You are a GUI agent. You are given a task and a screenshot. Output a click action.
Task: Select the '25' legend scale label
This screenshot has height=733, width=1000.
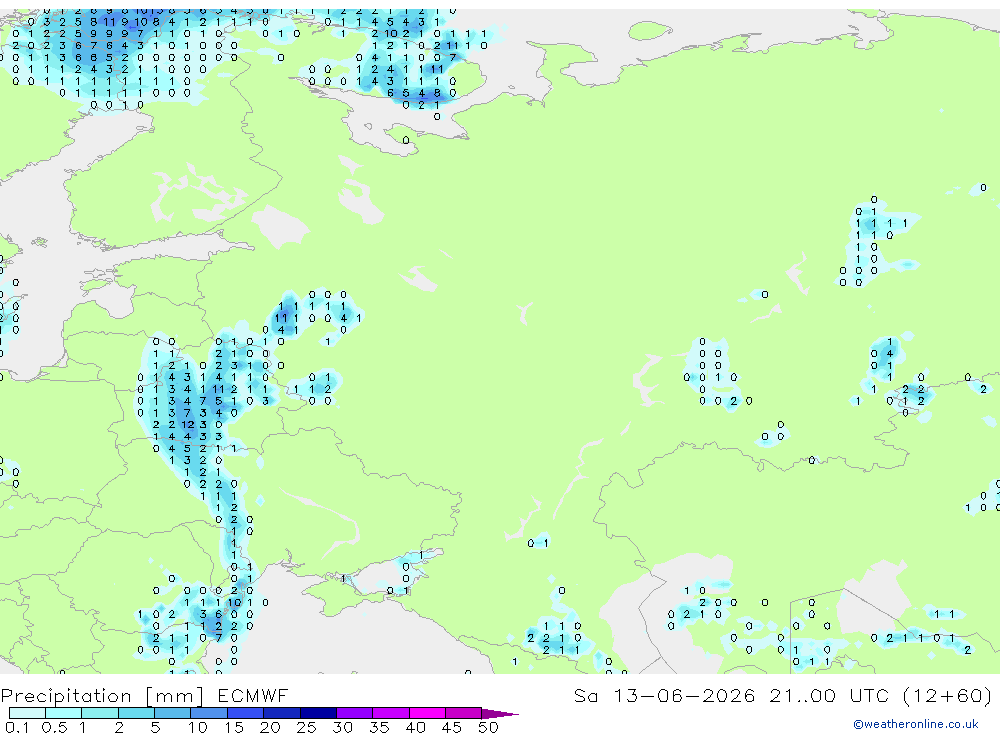[306, 727]
